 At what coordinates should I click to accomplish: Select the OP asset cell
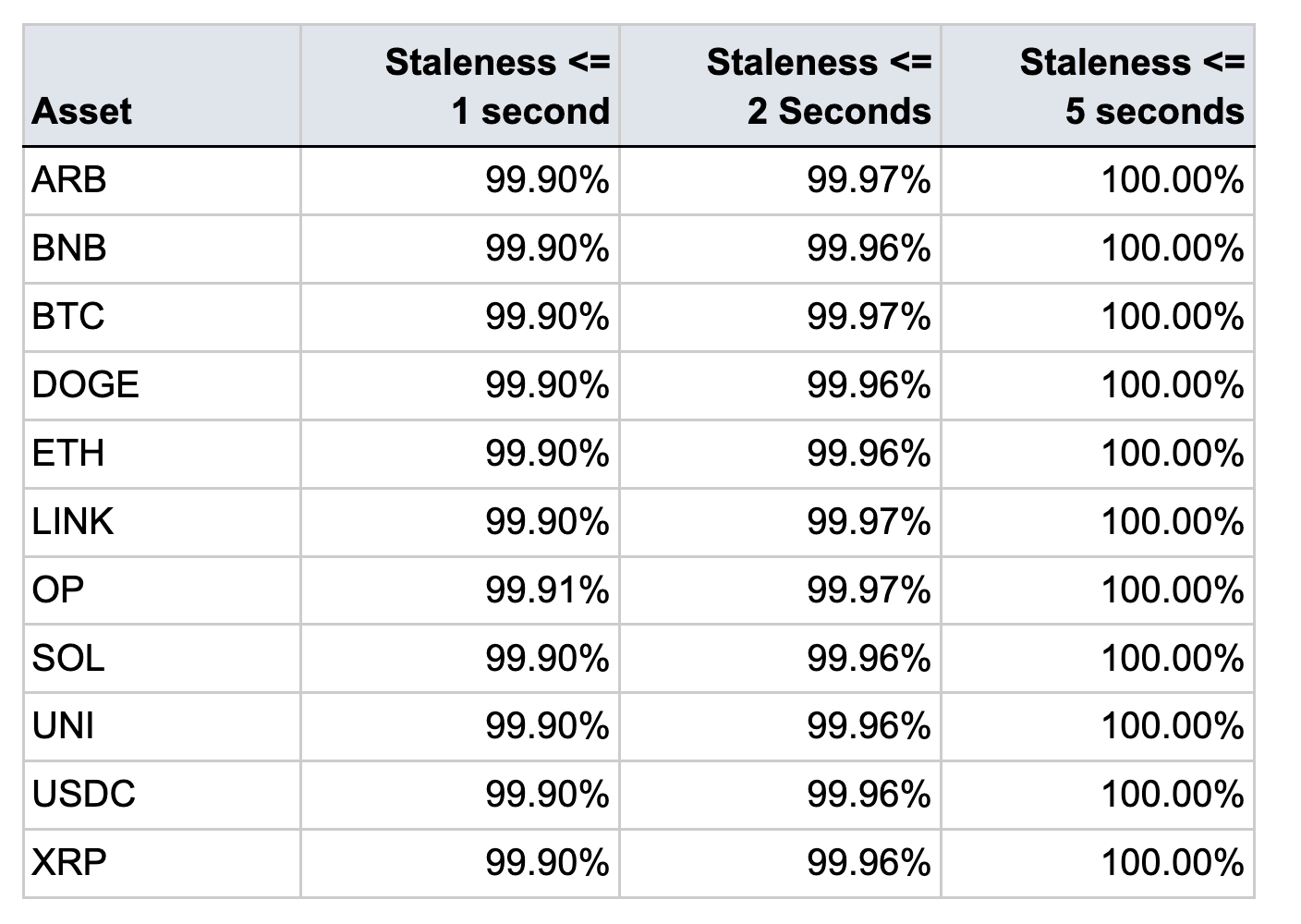pyautogui.click(x=57, y=590)
